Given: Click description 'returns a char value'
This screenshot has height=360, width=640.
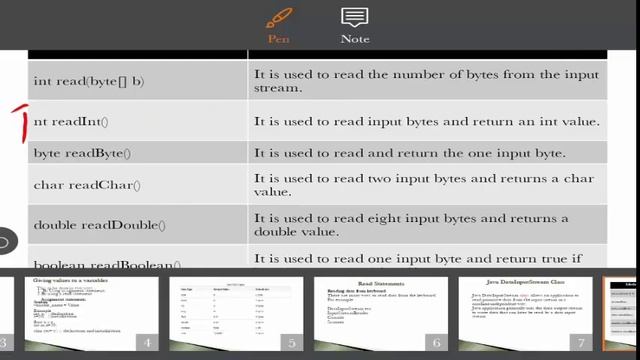Looking at the screenshot, I should 428,184.
